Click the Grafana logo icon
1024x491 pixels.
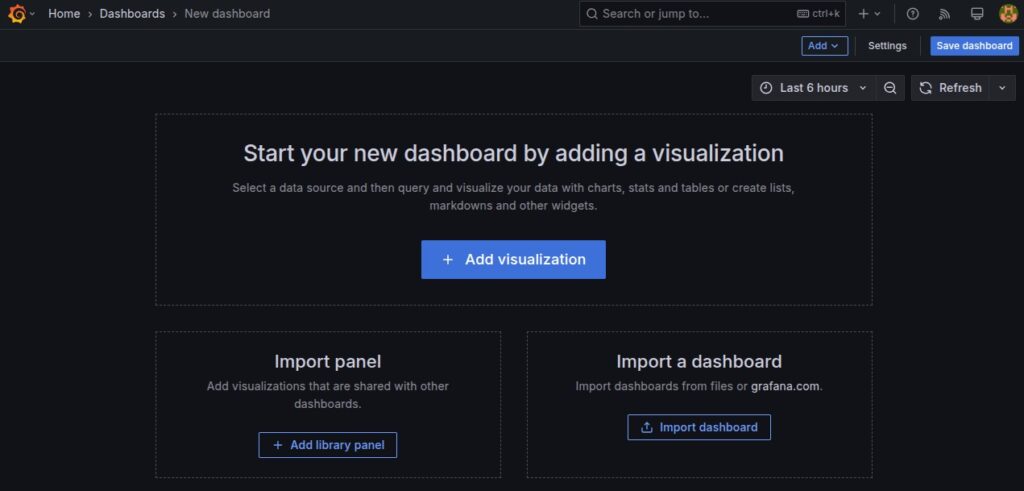(16, 14)
